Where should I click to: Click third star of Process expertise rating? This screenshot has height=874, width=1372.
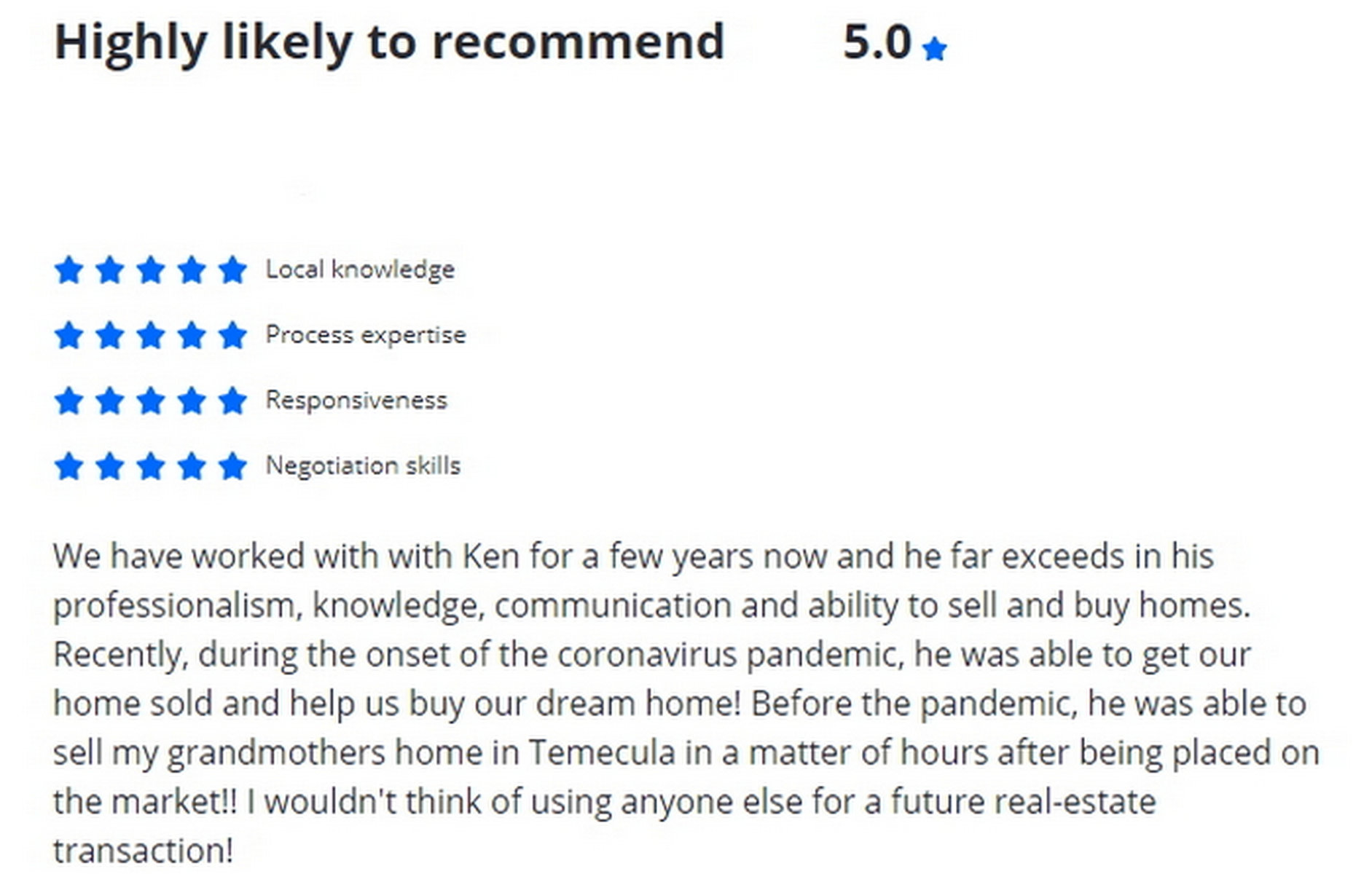[151, 336]
